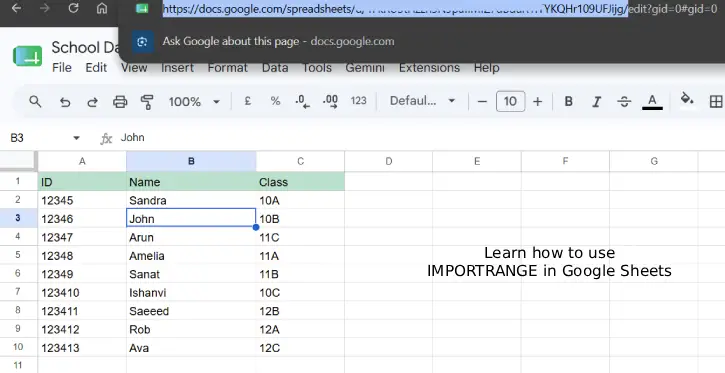The image size is (725, 373).
Task: Click the browser back arrow
Action: 16,8
